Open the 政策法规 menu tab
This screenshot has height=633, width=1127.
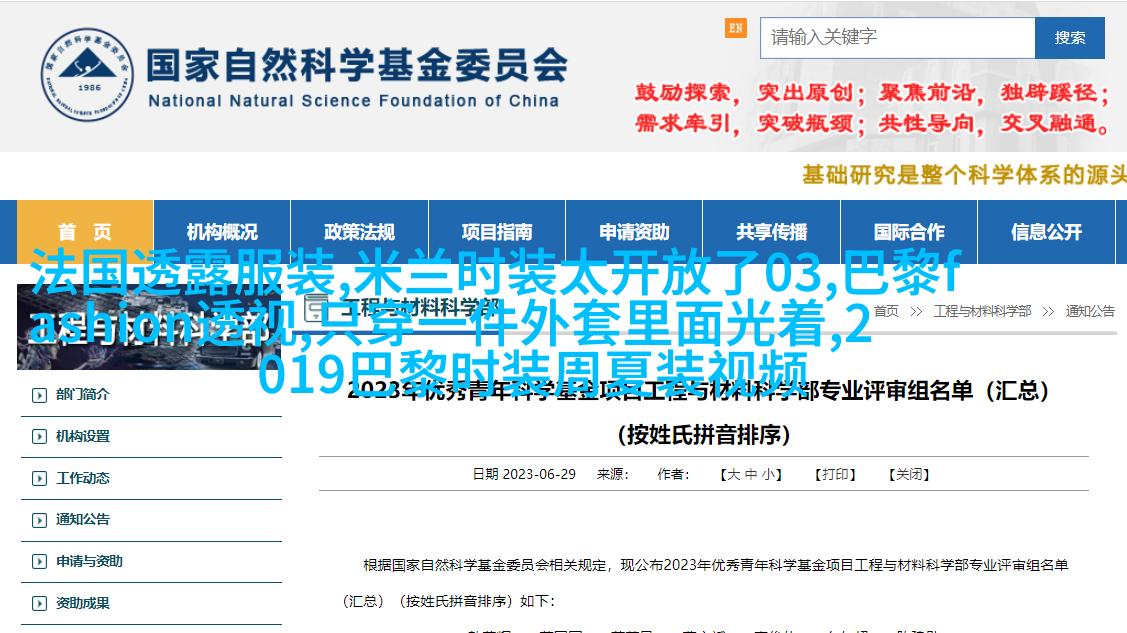[x=359, y=231]
